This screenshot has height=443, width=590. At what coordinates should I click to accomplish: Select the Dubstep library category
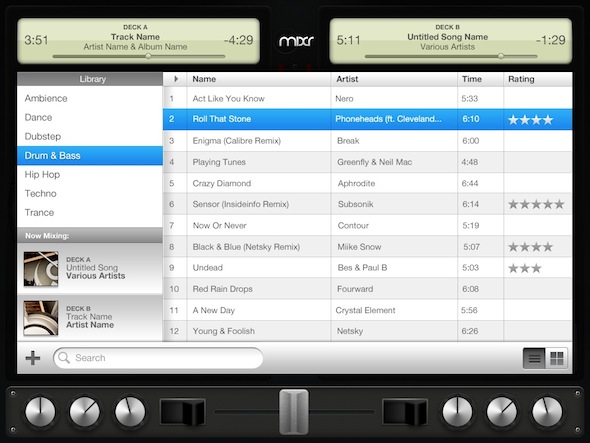(90, 136)
